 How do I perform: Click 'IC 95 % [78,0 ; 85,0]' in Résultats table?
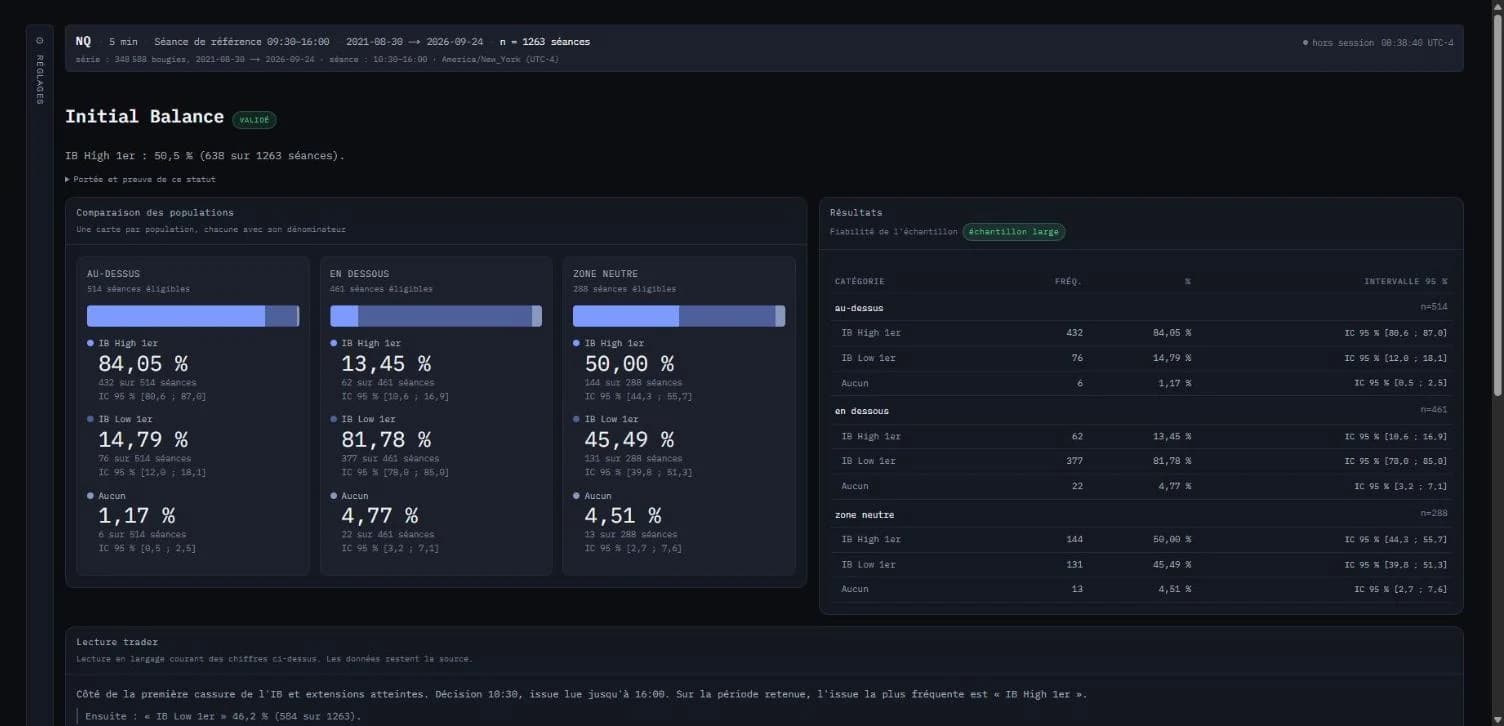[1396, 461]
